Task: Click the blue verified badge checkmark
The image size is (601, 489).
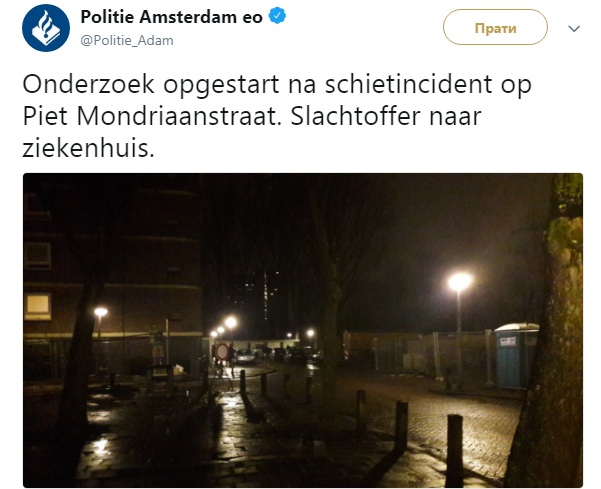Action: [x=277, y=16]
